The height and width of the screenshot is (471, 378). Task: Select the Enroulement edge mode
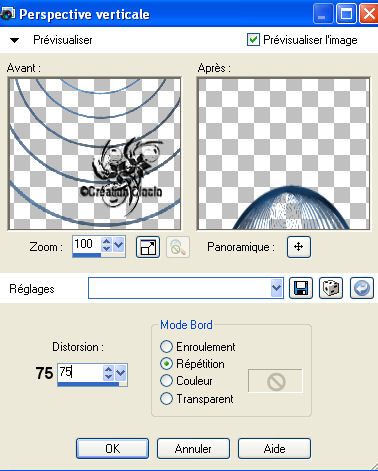[166, 347]
